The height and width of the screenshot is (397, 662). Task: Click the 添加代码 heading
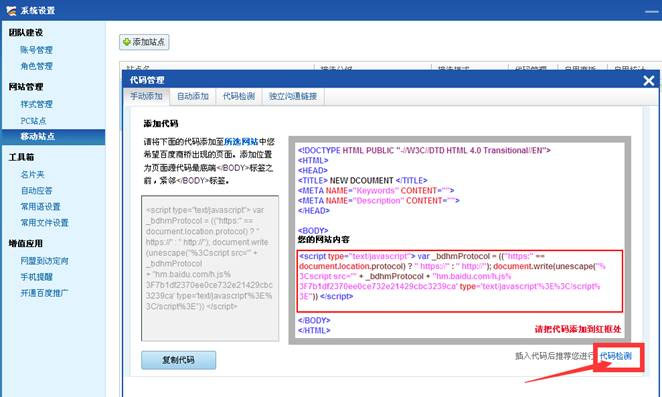[161, 124]
